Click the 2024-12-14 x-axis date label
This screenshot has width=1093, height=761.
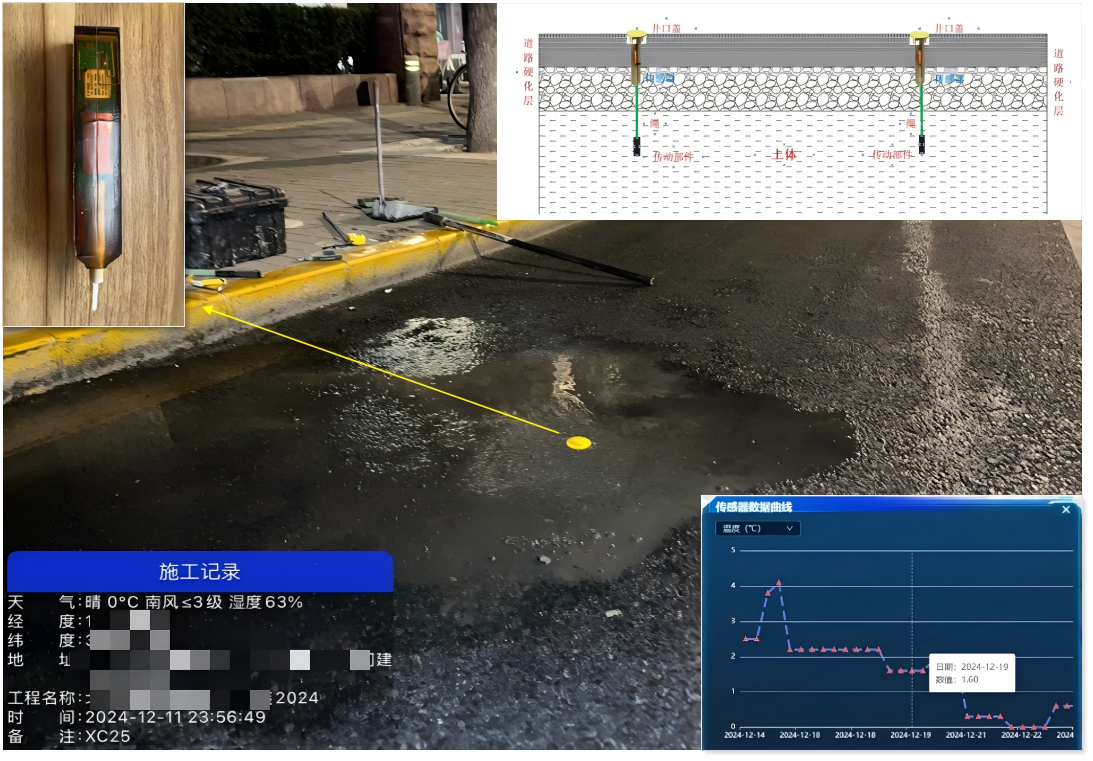point(745,735)
